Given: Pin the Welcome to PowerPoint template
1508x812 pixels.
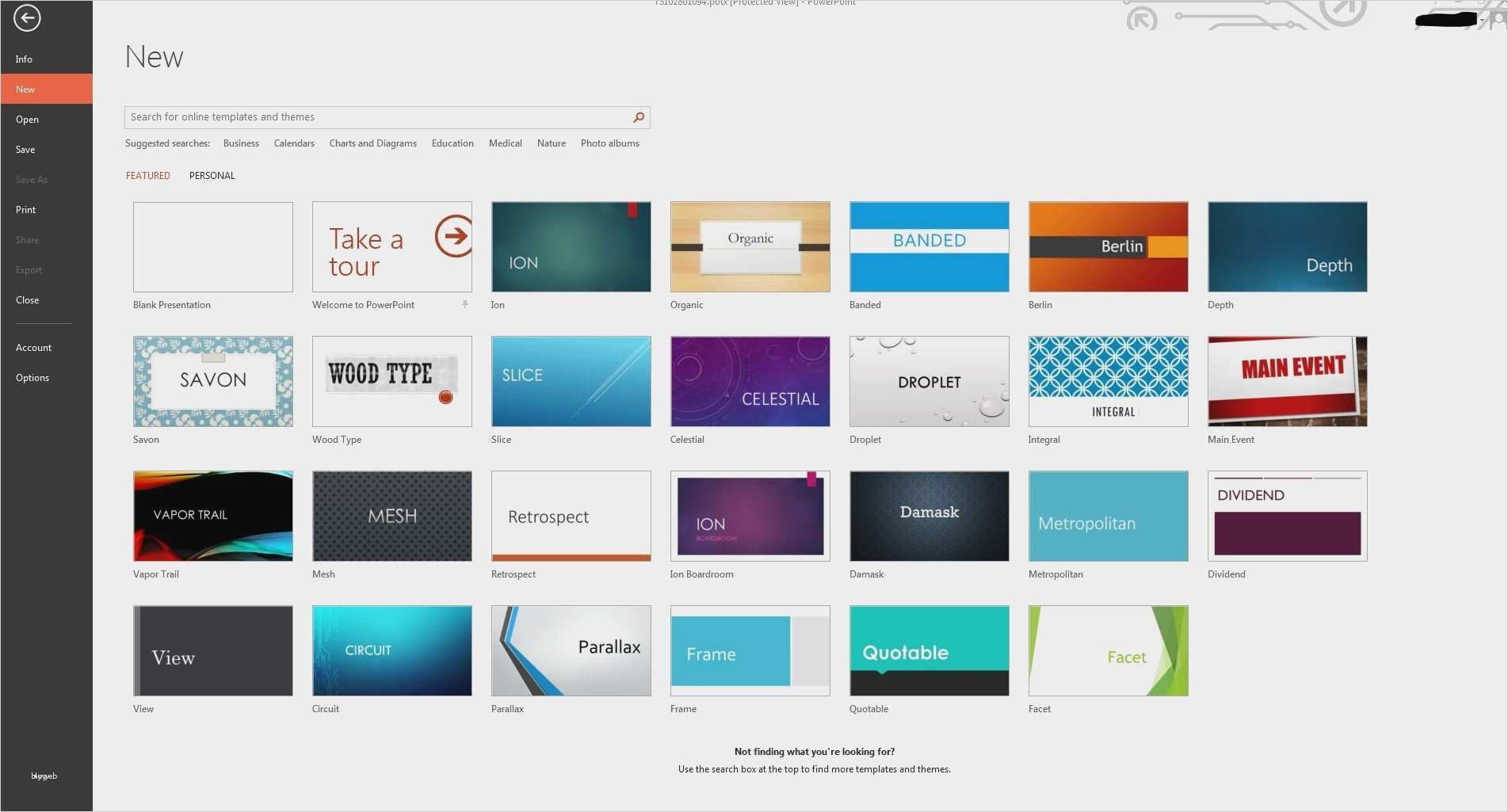Looking at the screenshot, I should 464,304.
